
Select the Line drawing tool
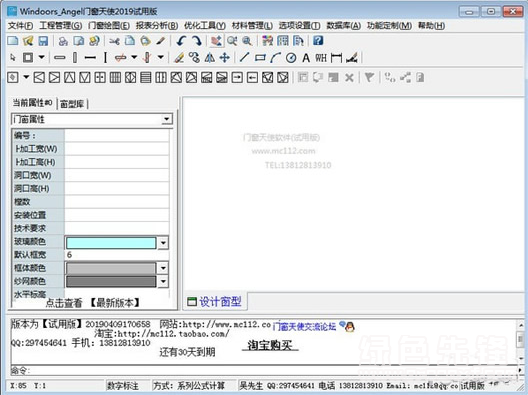pos(244,58)
